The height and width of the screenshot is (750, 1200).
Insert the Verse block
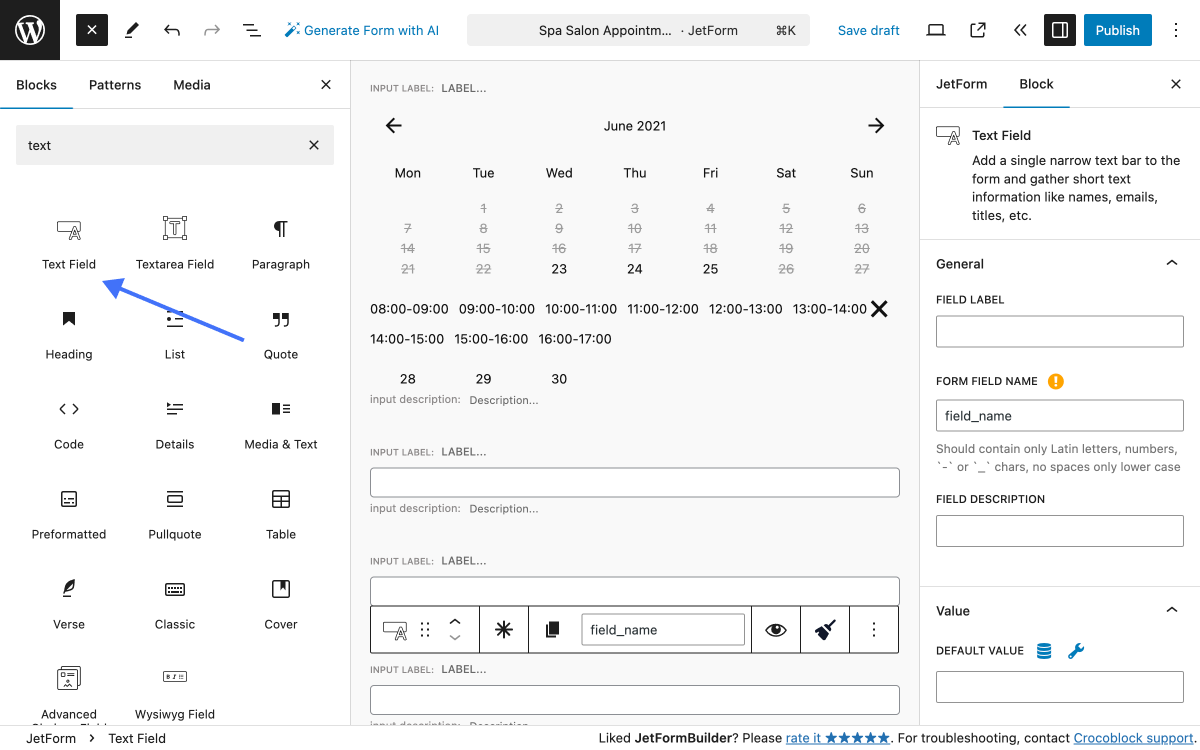coord(69,603)
